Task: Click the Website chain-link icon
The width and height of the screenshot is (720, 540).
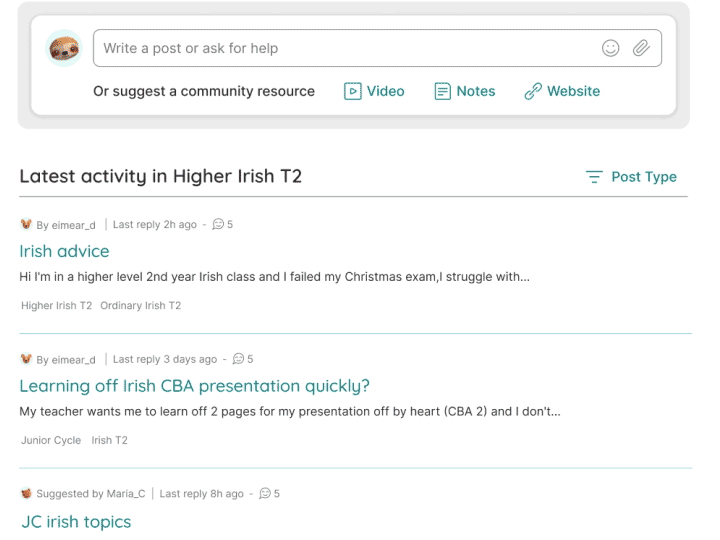Action: [x=533, y=91]
